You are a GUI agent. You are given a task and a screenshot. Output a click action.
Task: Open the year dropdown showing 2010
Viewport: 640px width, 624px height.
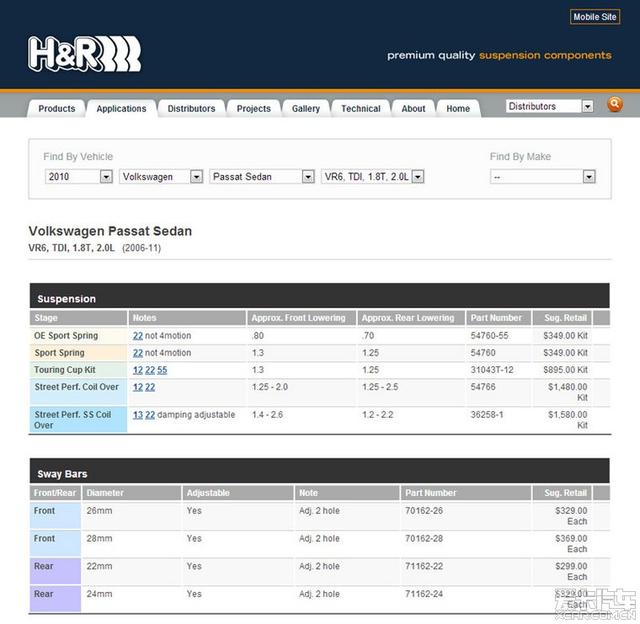click(79, 177)
